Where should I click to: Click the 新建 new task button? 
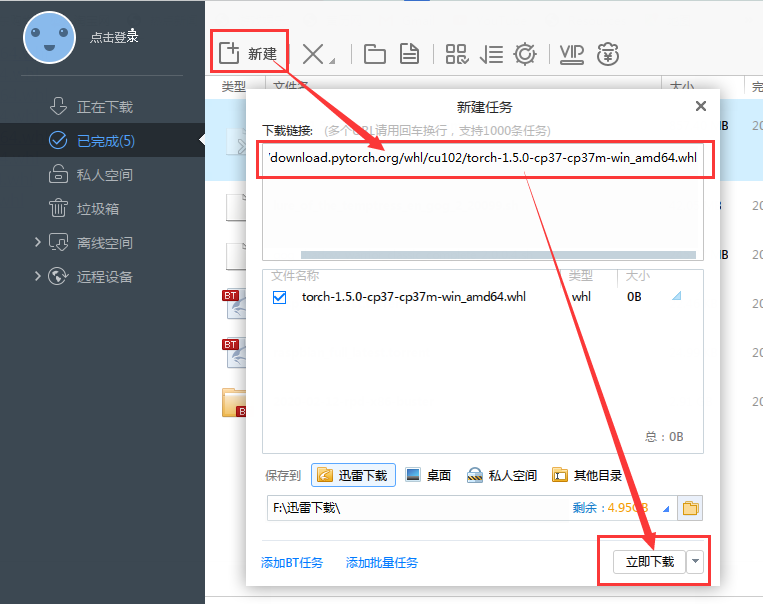pyautogui.click(x=249, y=53)
